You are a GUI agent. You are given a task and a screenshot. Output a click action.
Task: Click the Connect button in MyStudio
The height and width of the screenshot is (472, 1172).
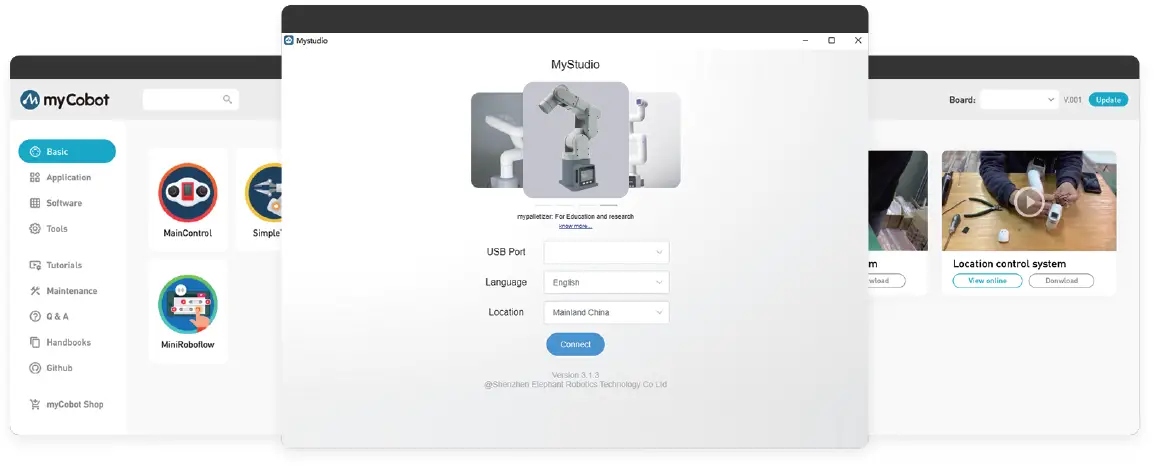tap(575, 344)
